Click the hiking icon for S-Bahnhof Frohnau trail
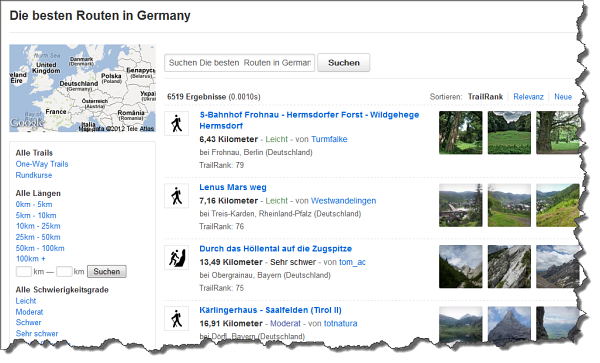 [176, 124]
